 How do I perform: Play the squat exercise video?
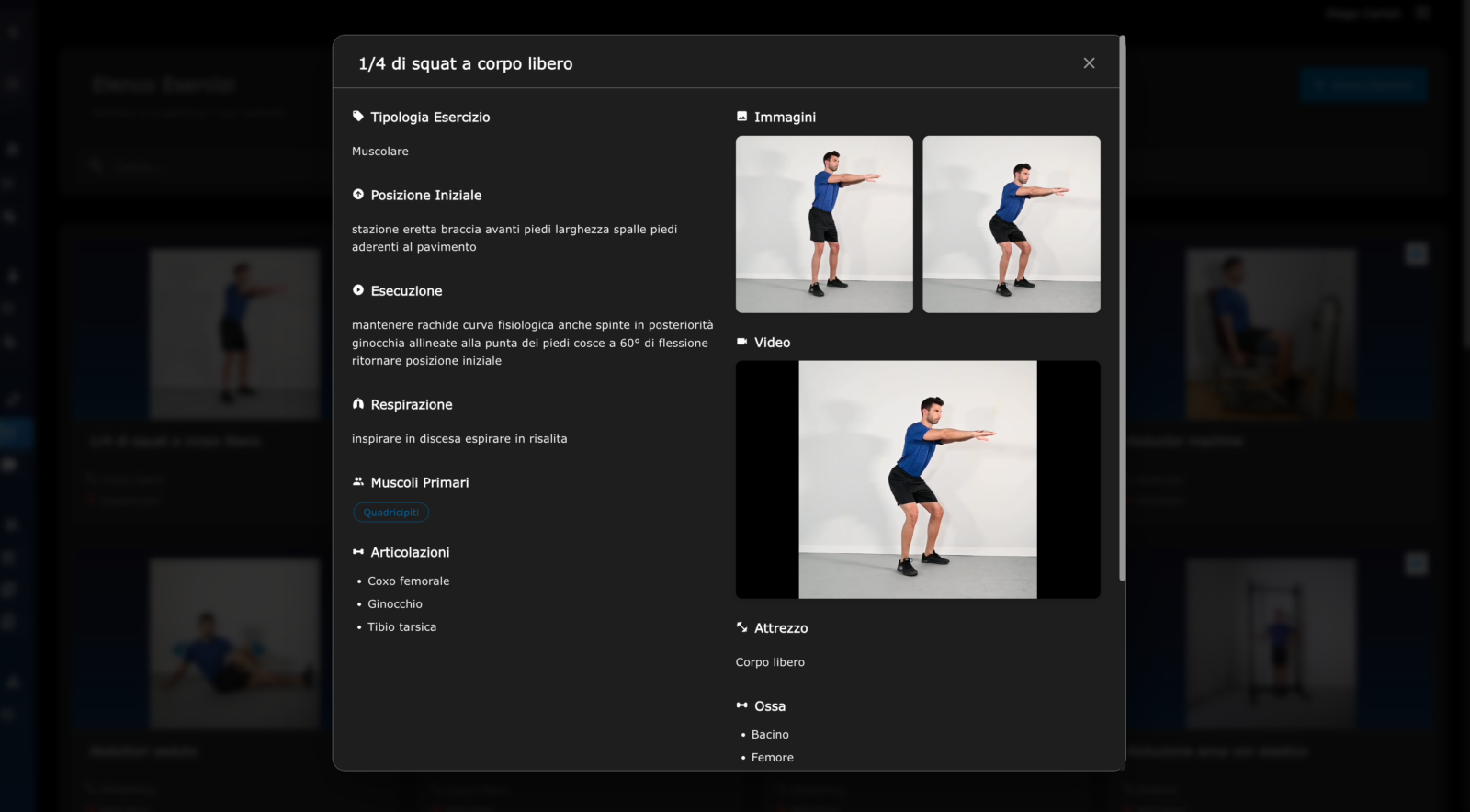pos(918,479)
